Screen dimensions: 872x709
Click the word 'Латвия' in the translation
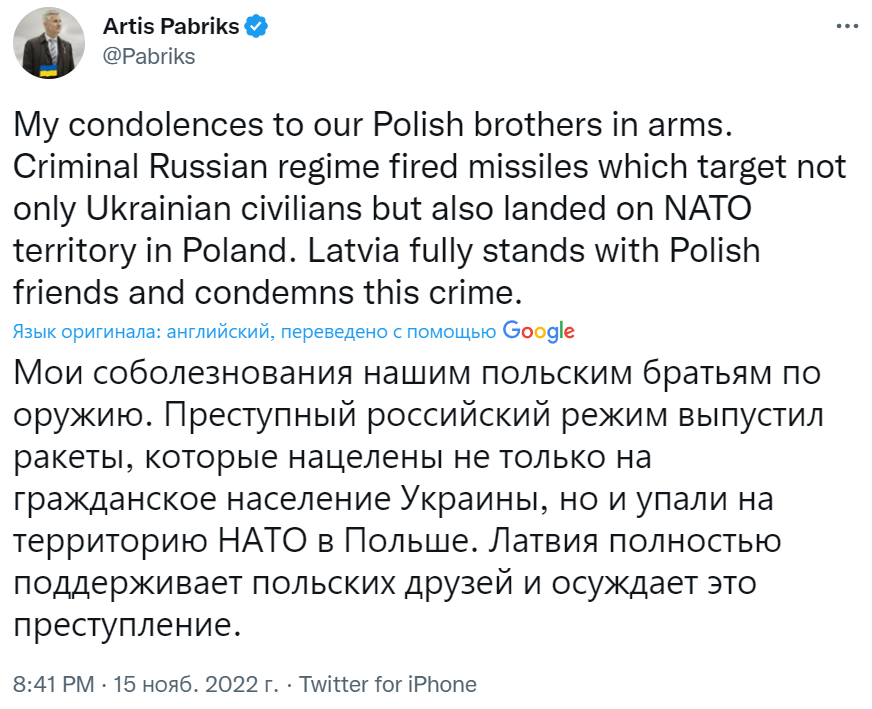[586, 541]
